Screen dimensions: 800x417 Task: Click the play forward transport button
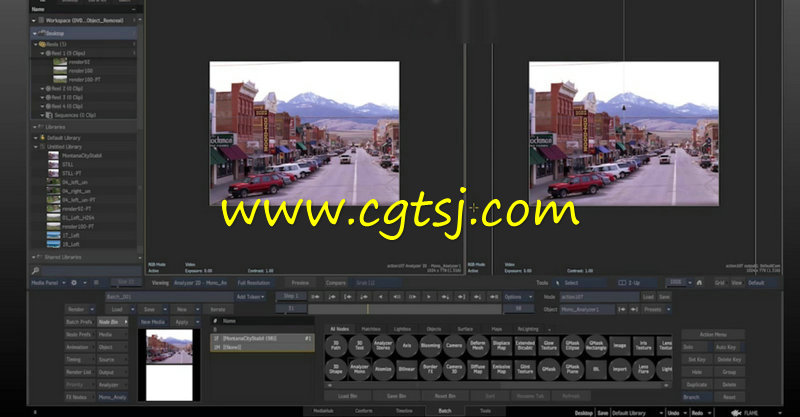429,297
